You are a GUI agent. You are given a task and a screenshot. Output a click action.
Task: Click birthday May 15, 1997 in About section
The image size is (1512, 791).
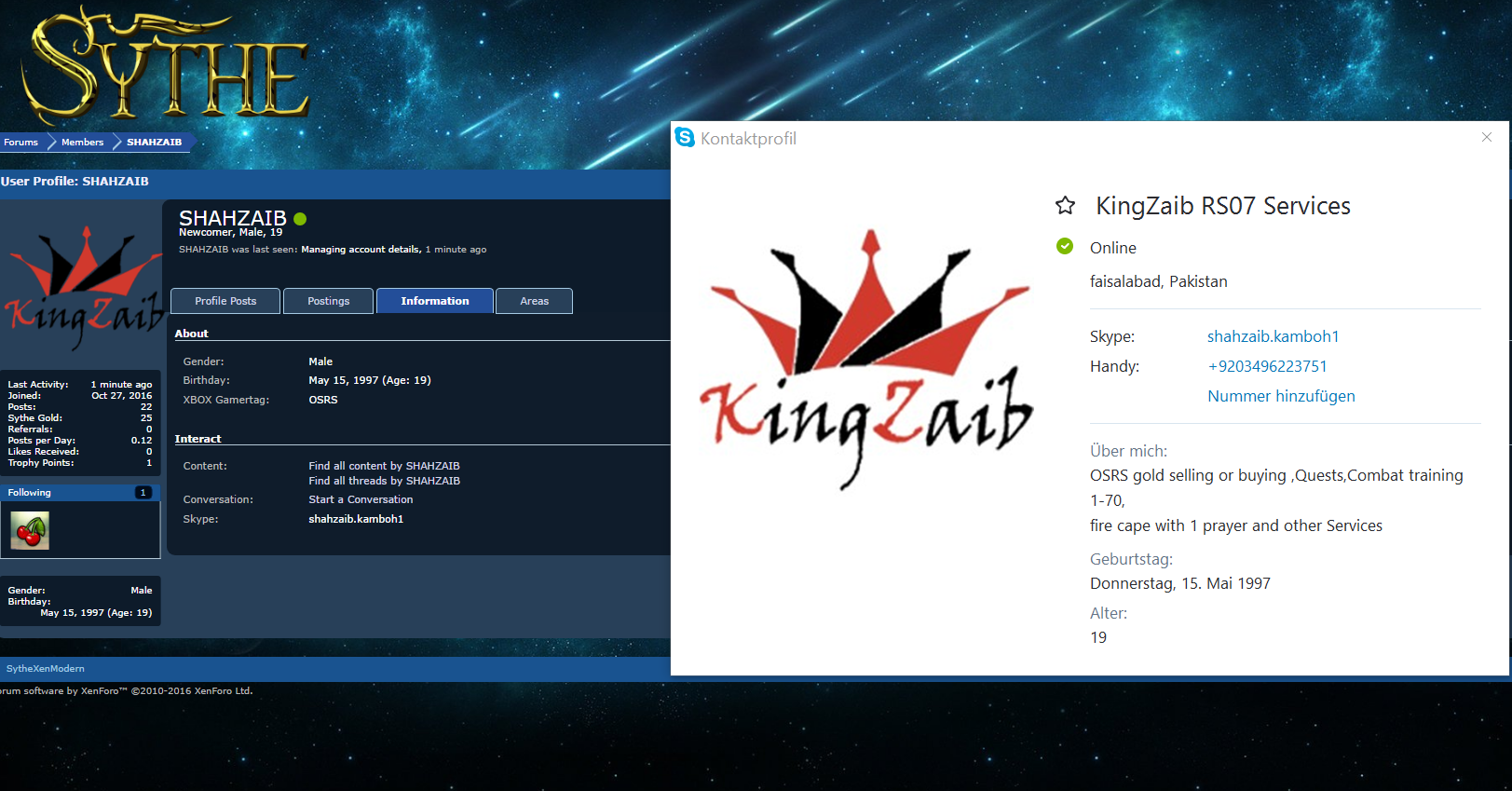pos(370,380)
